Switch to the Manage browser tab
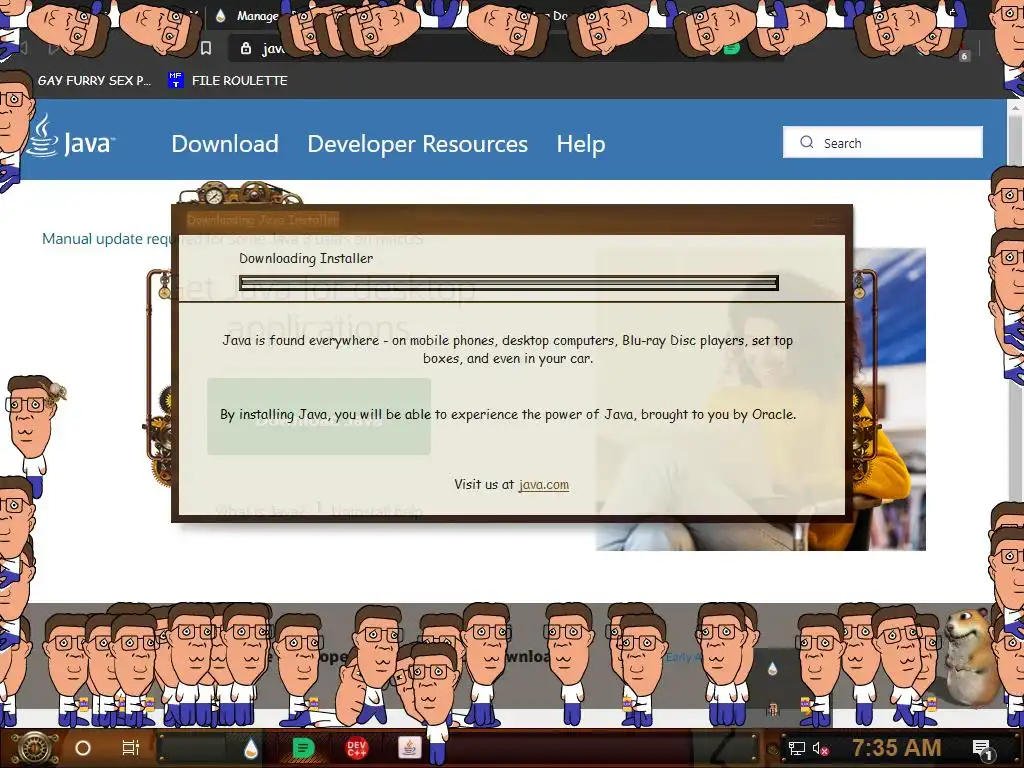1024x768 pixels. coord(248,16)
